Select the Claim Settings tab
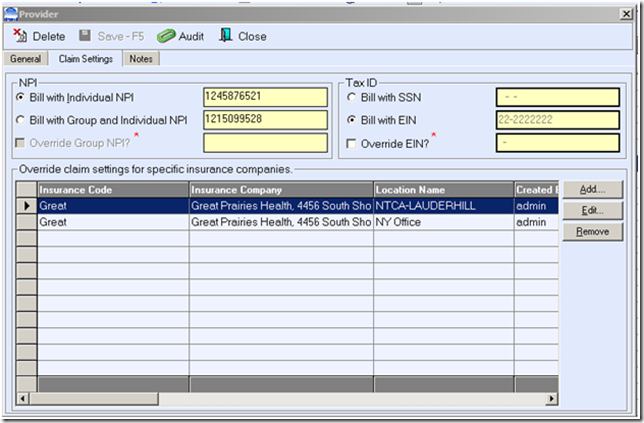Screen dimensions: 644x423 pos(85,59)
